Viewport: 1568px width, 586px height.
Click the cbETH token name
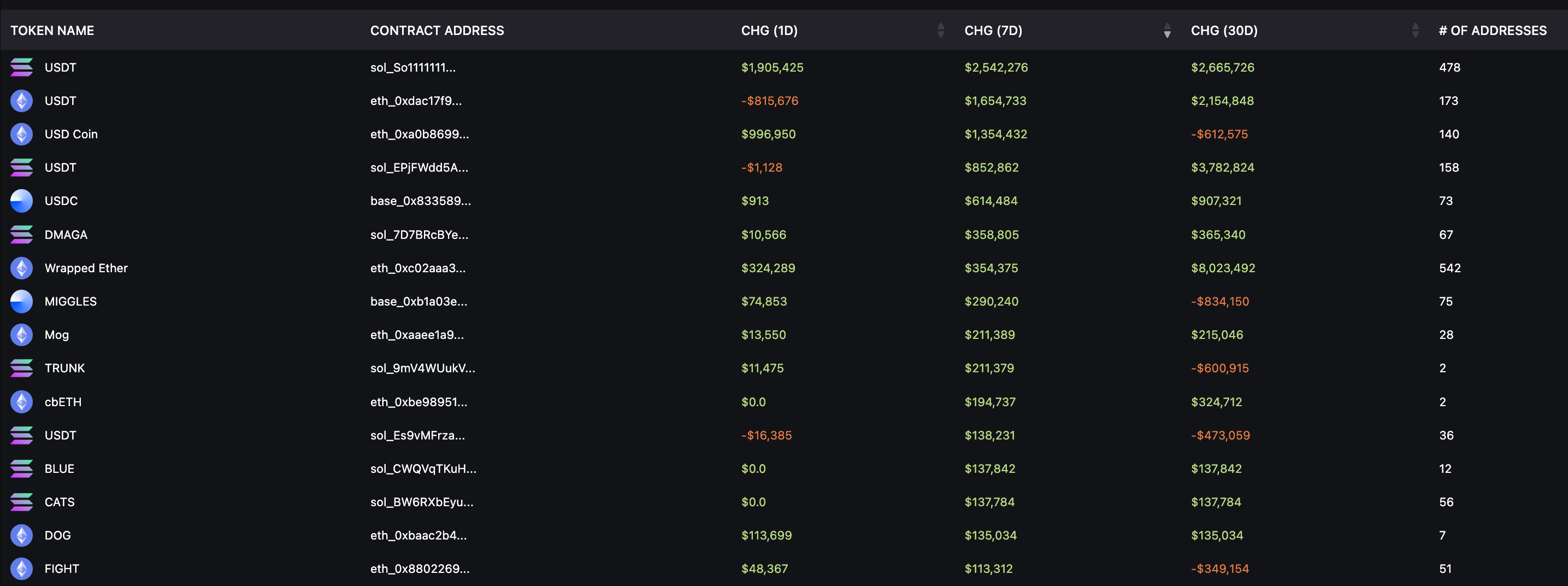pyautogui.click(x=63, y=402)
